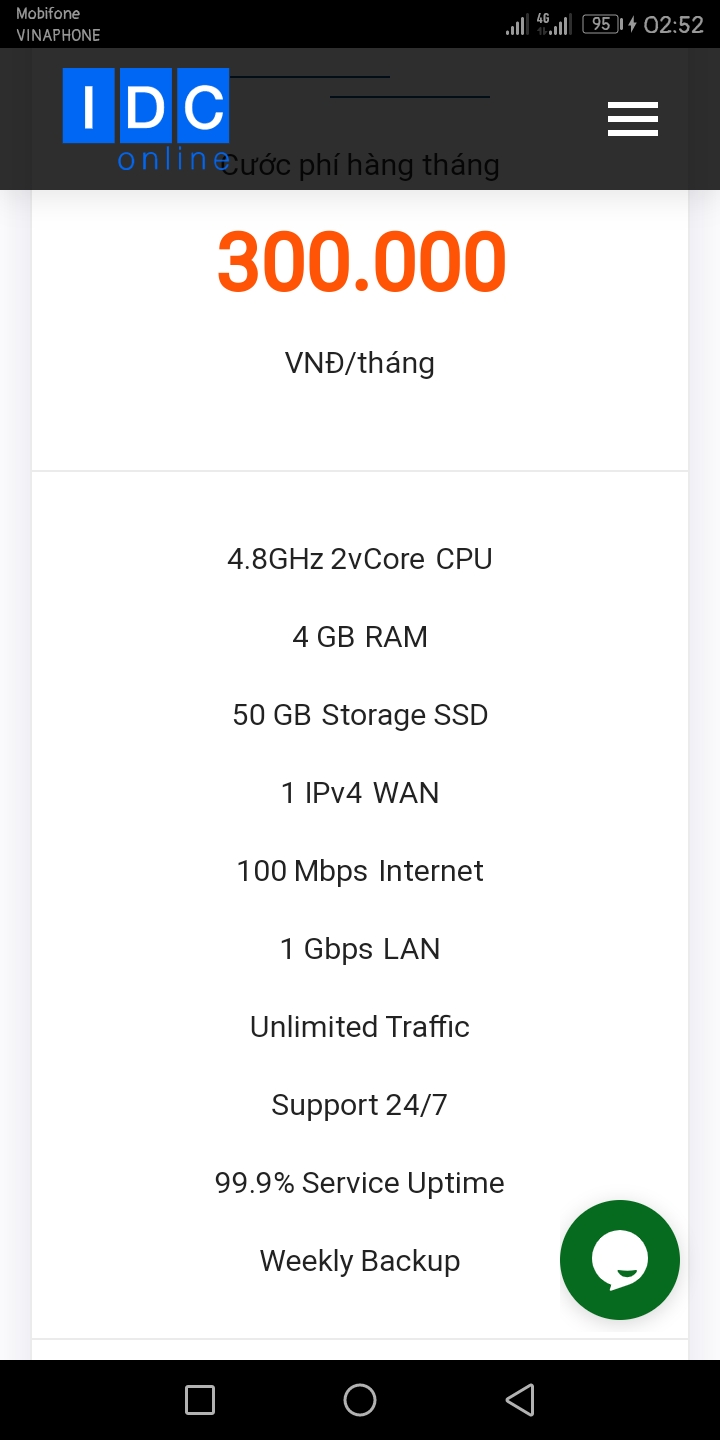Tap the 99.9% Service Uptime text

tap(360, 1183)
